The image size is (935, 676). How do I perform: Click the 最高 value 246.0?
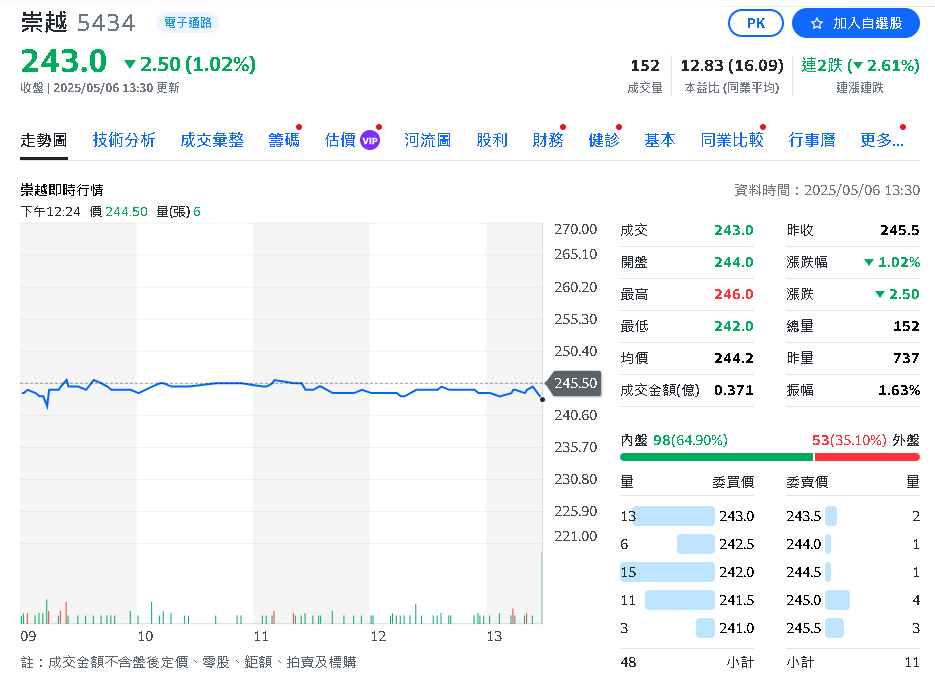coord(733,294)
